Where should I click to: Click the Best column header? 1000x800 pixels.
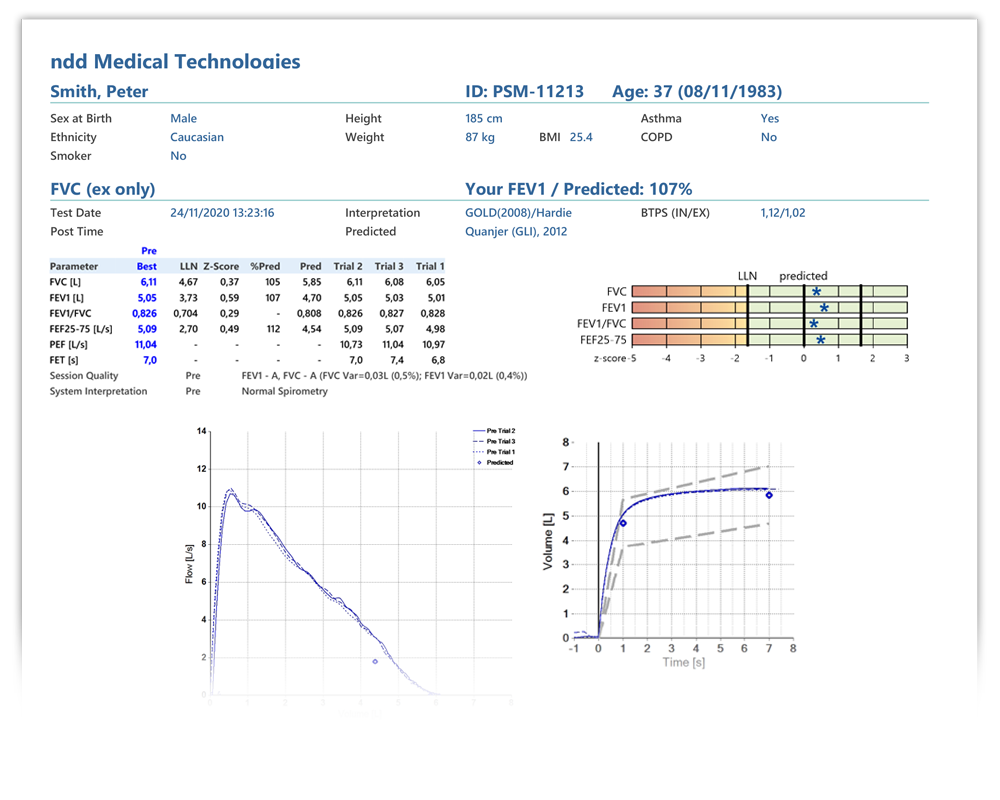(147, 267)
